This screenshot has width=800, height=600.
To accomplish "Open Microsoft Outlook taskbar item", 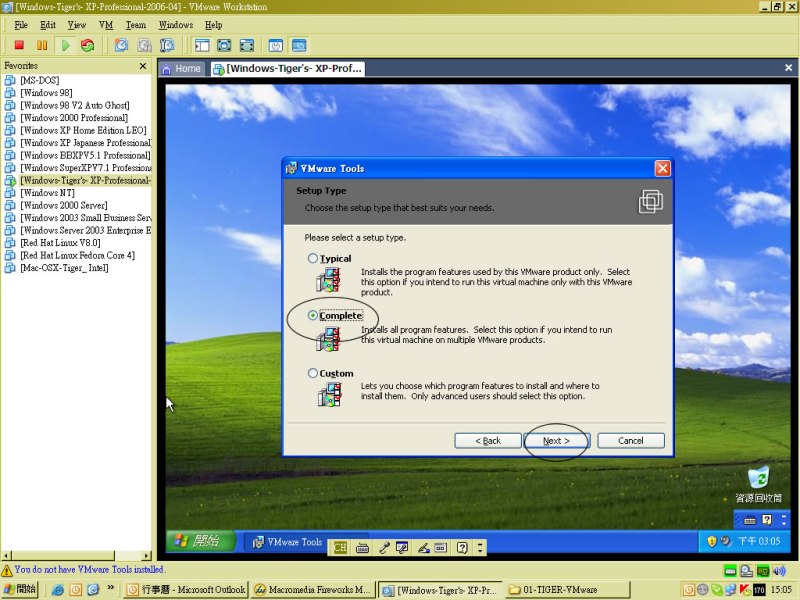I will click(x=187, y=590).
